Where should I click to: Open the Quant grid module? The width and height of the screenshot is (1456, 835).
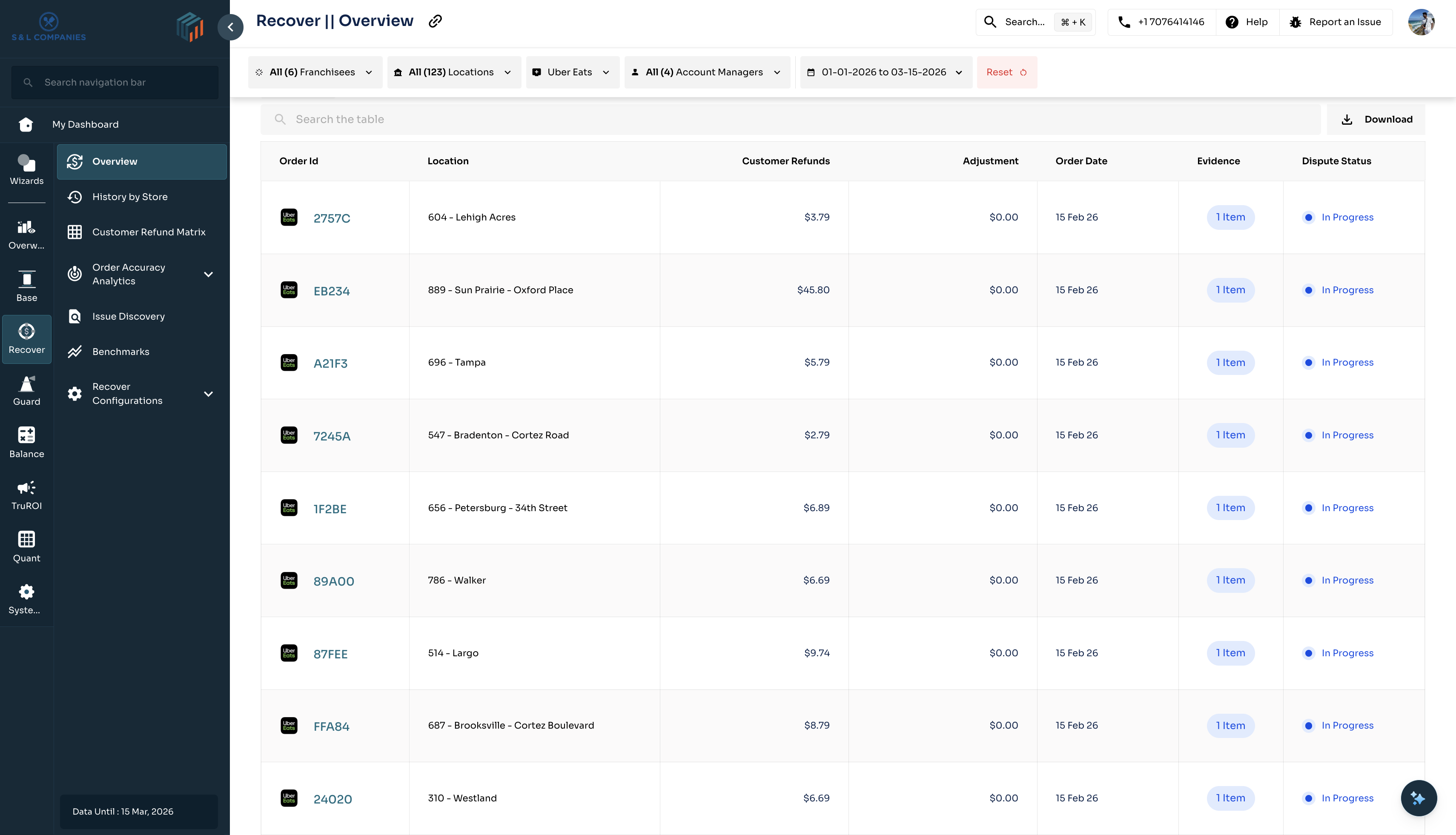click(26, 546)
